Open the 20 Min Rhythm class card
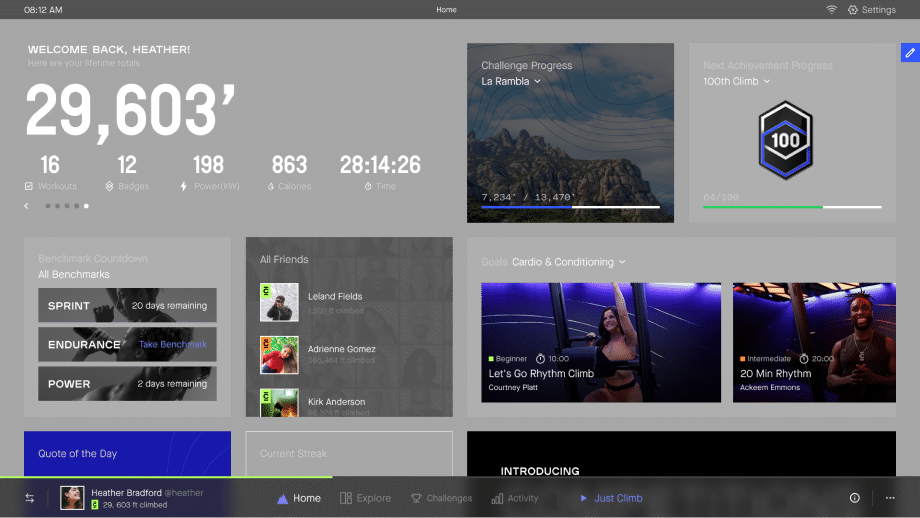This screenshot has width=920, height=518. coord(814,343)
